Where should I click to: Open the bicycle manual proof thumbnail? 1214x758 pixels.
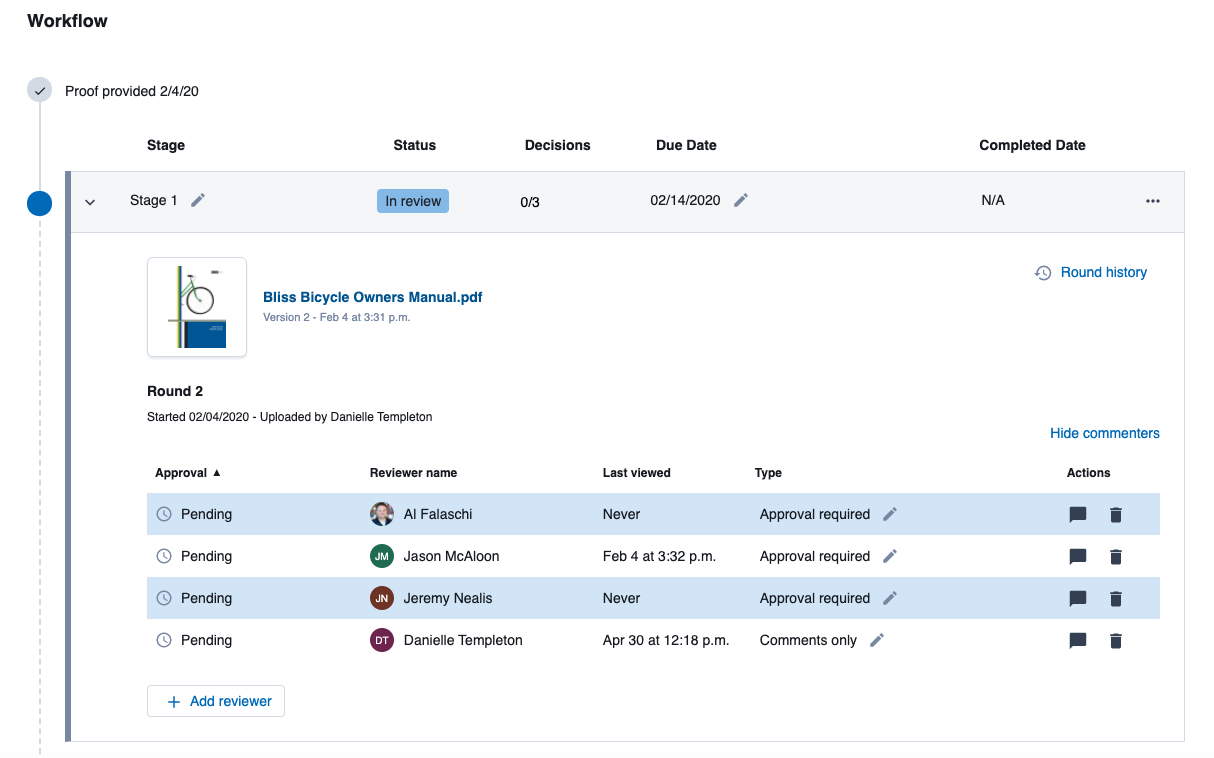pyautogui.click(x=197, y=307)
